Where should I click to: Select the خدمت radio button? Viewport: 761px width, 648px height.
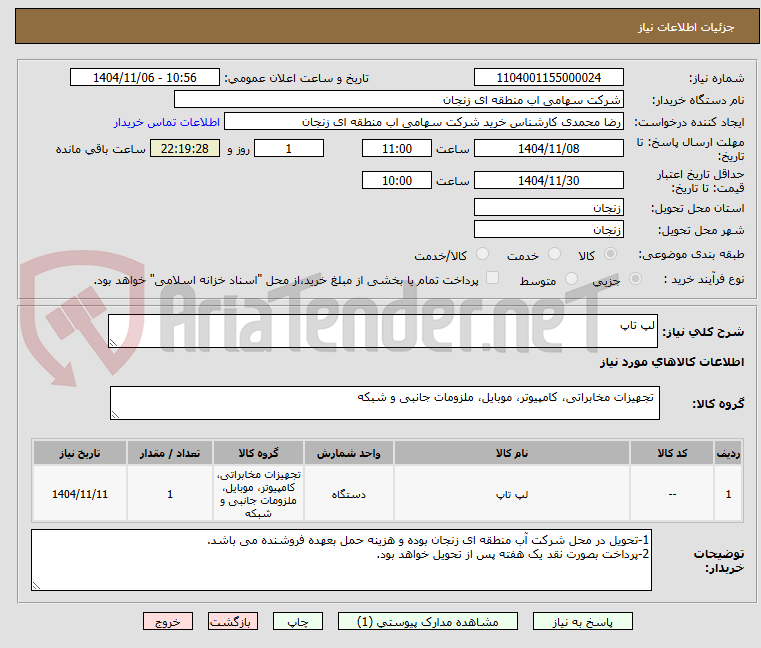554,254
